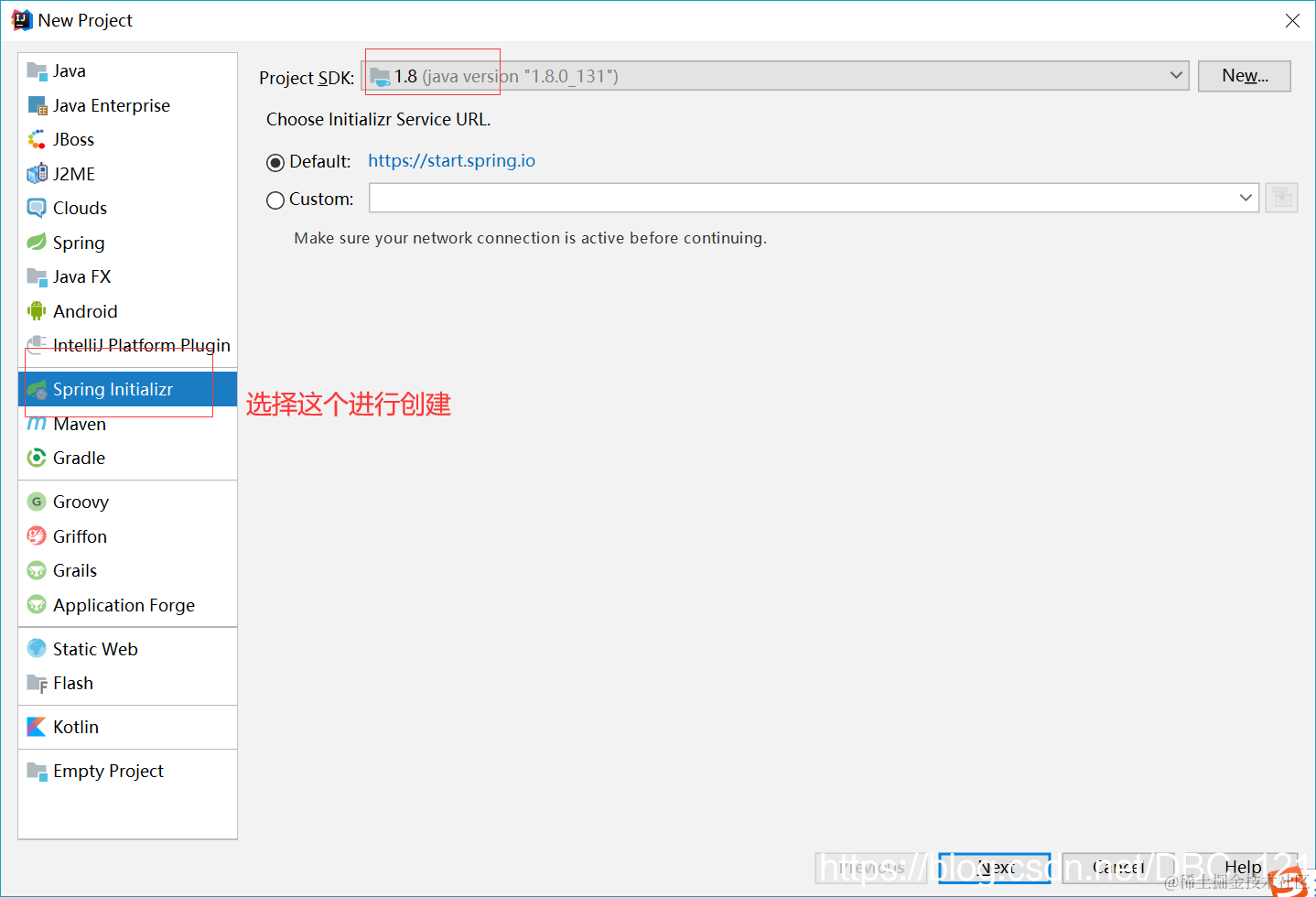Click the Flash folder icon

37,683
